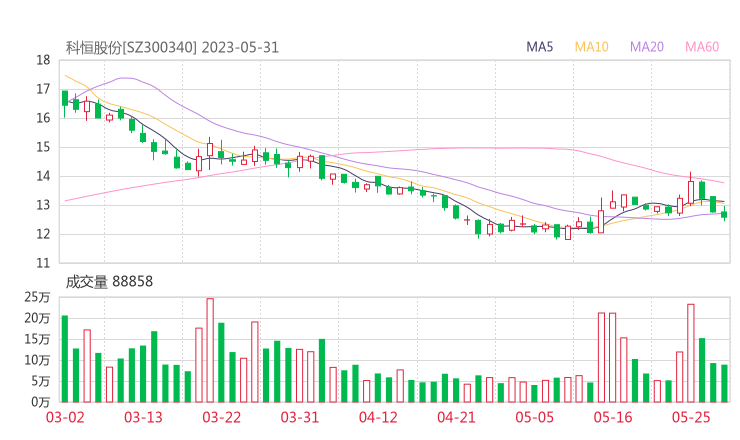740x440 pixels.
Task: Click the price axis label 16
Action: [43, 118]
